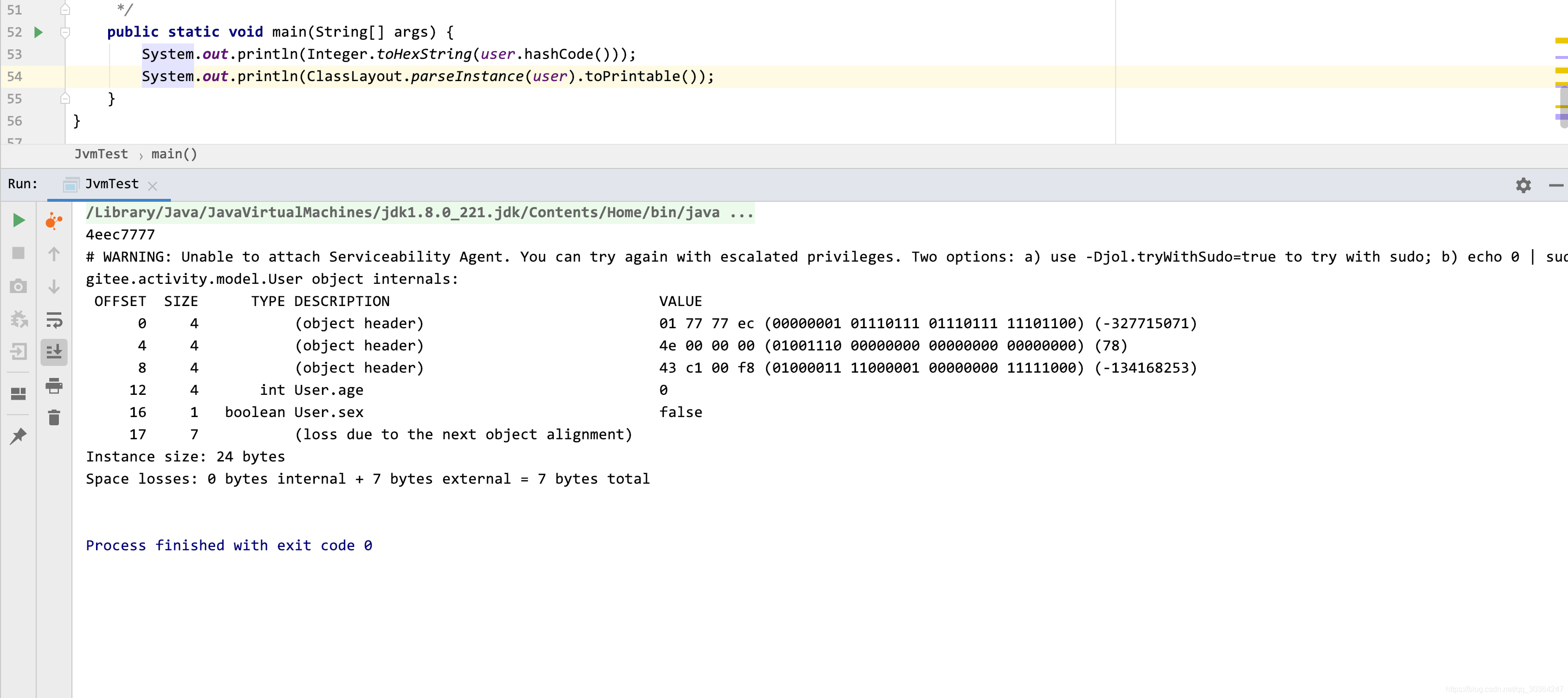The height and width of the screenshot is (698, 1568).
Task: Navigate down the stack trace
Action: click(54, 286)
